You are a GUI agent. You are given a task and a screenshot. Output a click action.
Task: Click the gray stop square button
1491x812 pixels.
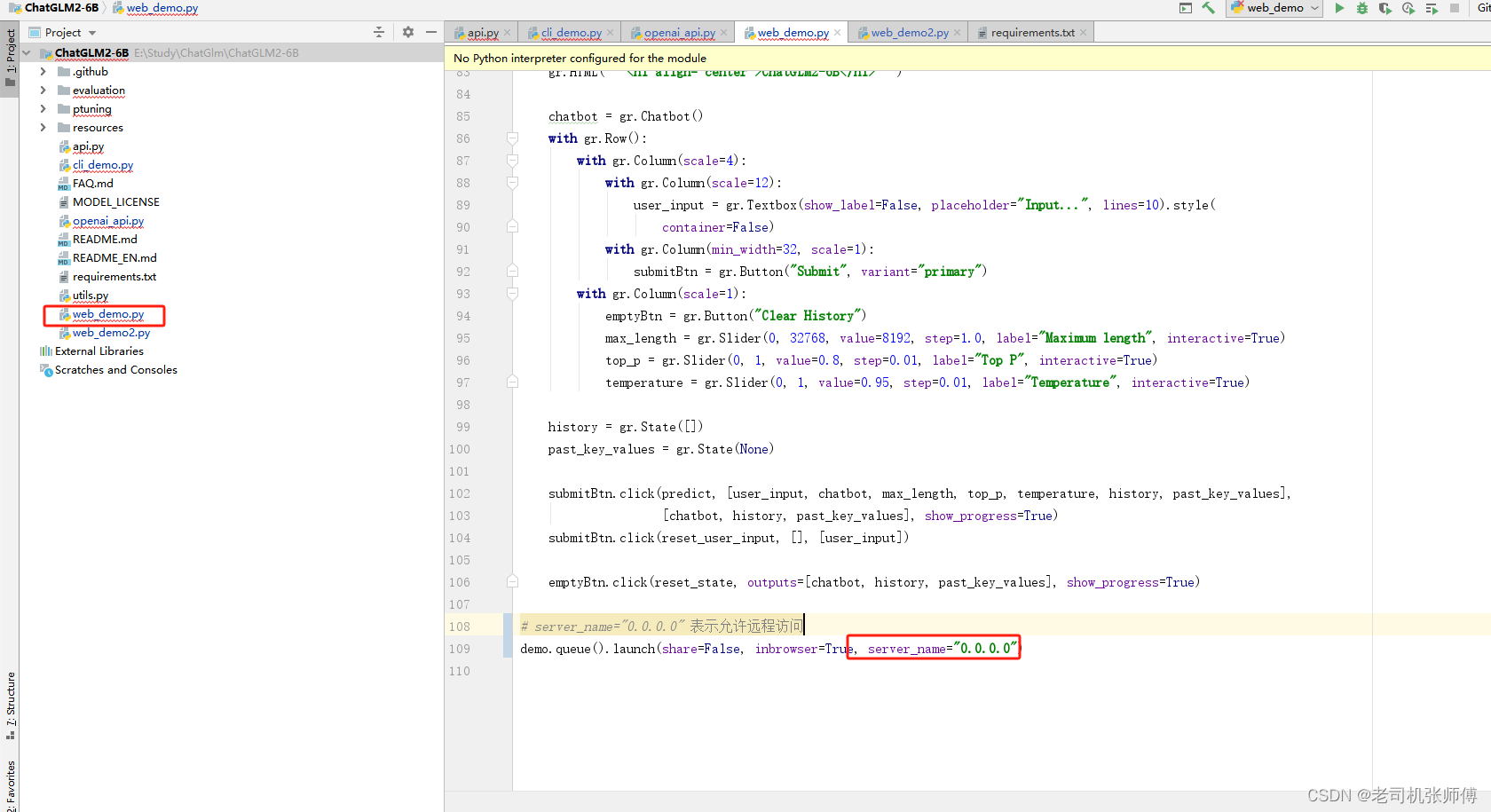(1455, 8)
